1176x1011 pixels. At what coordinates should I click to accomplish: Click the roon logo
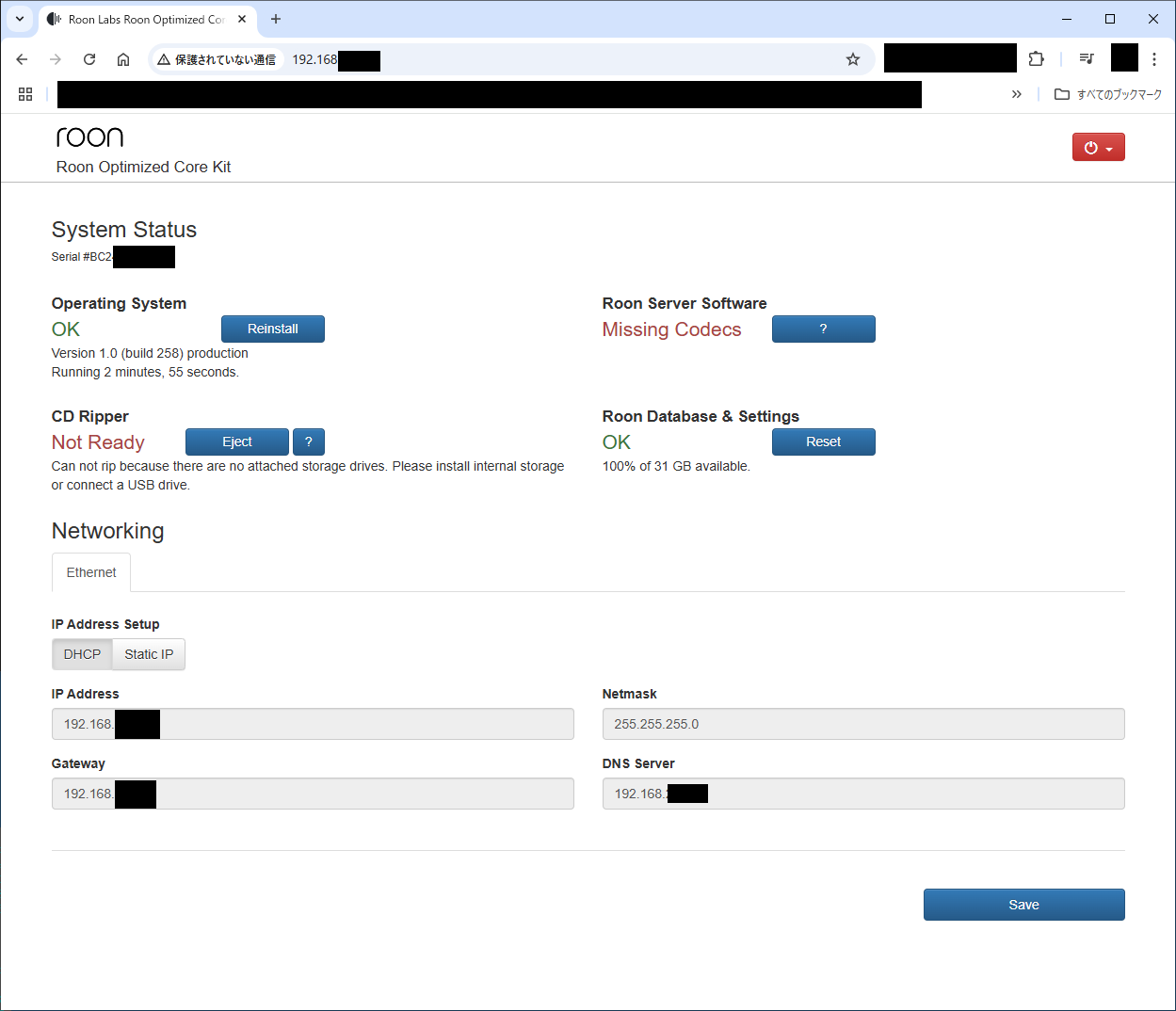pyautogui.click(x=90, y=137)
